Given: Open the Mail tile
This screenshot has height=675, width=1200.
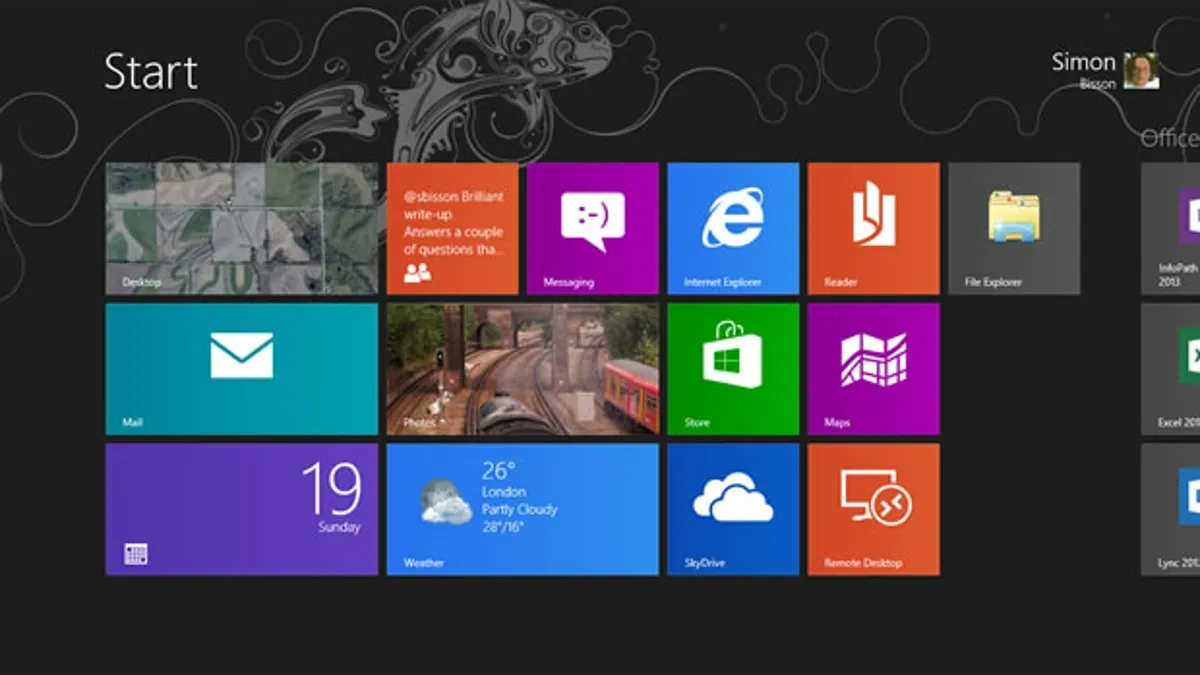Looking at the screenshot, I should coord(242,369).
